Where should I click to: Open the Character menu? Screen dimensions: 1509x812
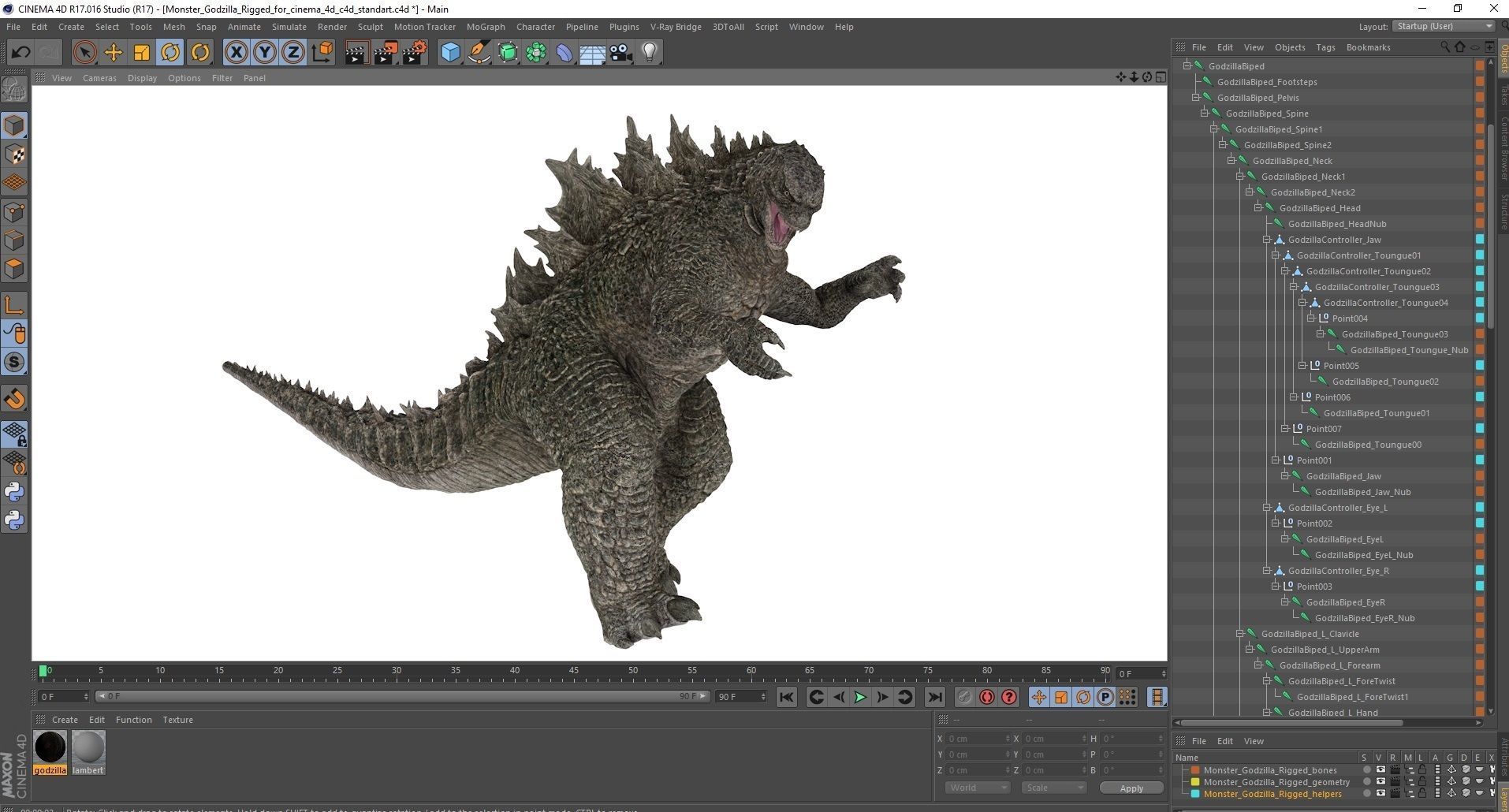point(535,27)
